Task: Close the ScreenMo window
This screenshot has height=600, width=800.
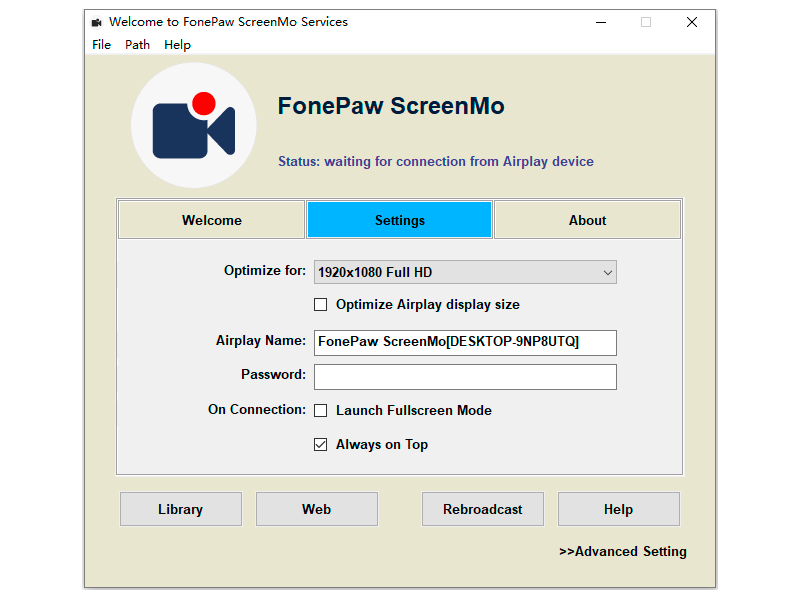Action: coord(692,22)
